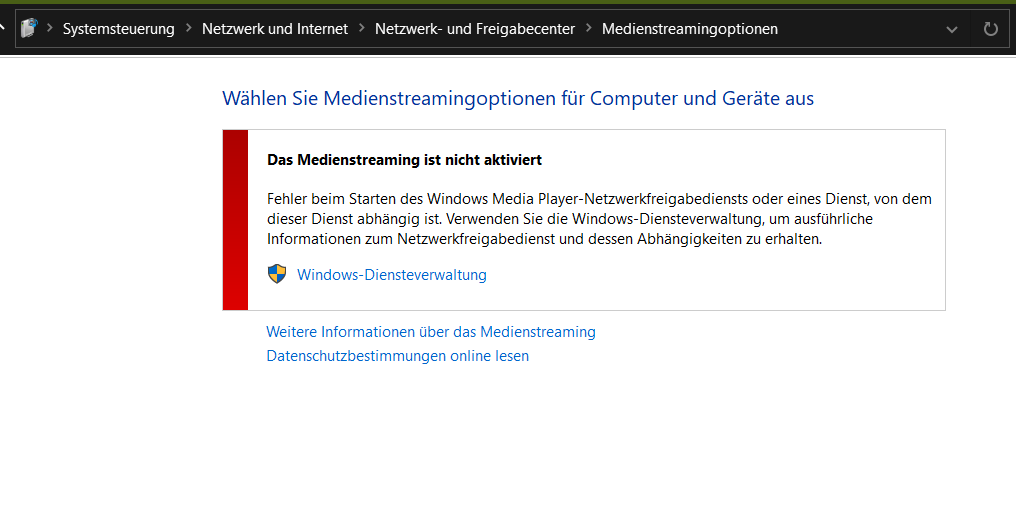Viewport: 1016px width, 526px height.
Task: Click the Control Panel icon in address bar
Action: click(x=29, y=29)
